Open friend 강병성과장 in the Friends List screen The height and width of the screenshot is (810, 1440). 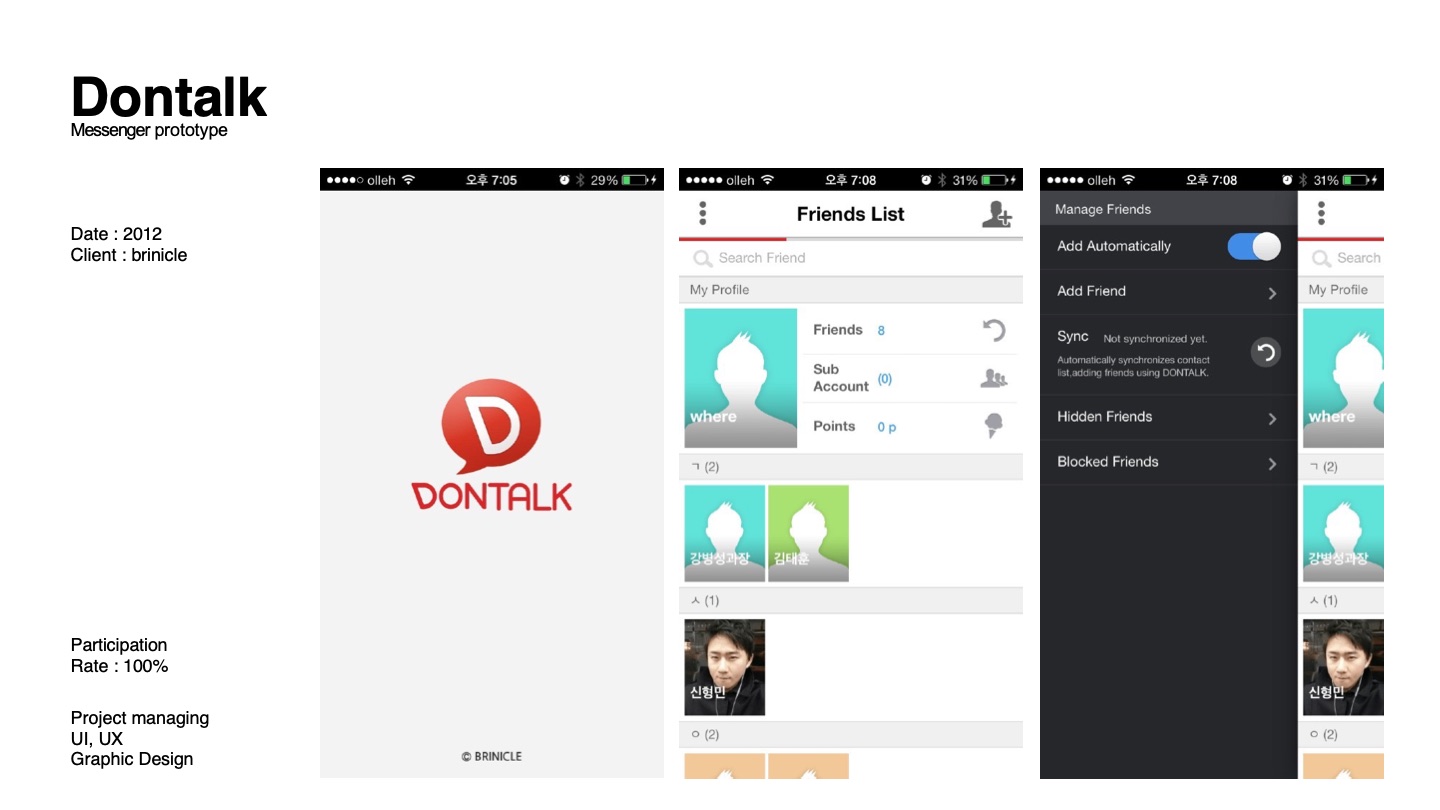click(x=725, y=533)
